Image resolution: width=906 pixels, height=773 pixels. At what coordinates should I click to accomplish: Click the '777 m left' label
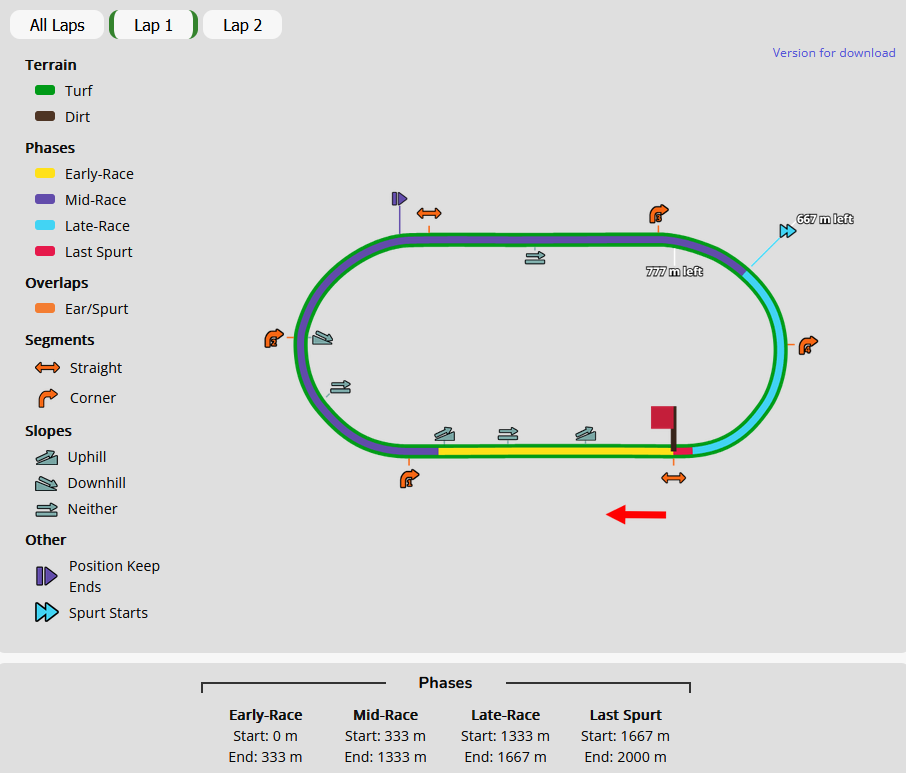674,272
